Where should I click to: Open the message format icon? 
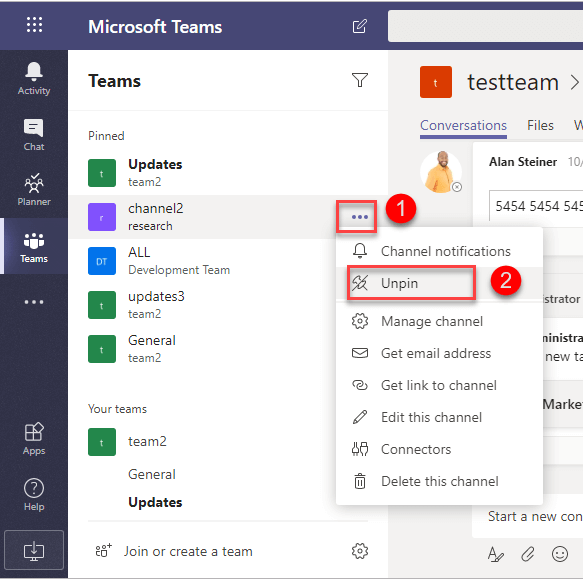click(x=496, y=554)
